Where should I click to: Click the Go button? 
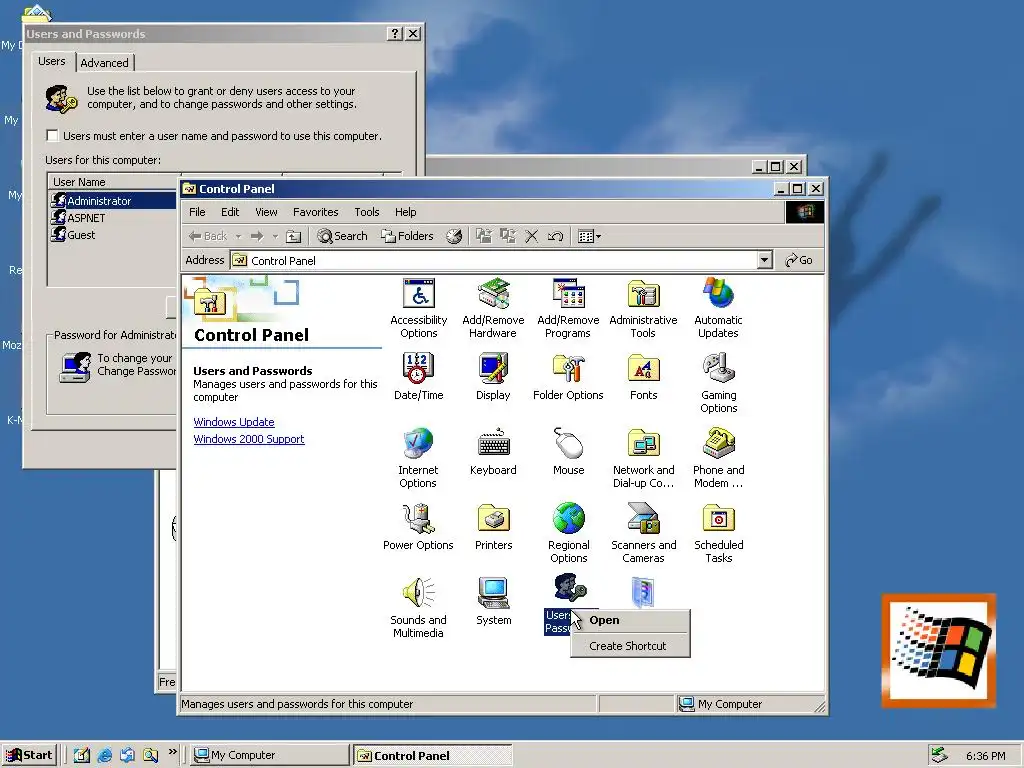click(799, 260)
